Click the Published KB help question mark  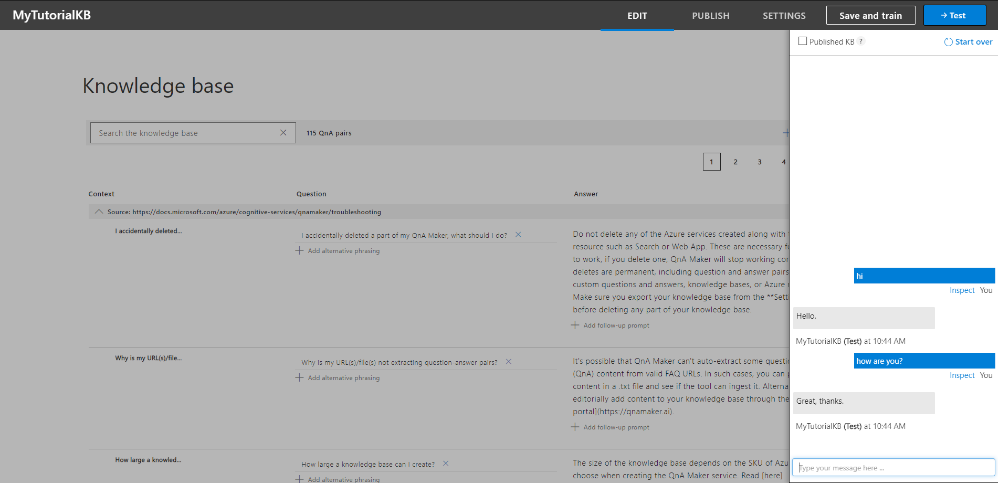861,41
